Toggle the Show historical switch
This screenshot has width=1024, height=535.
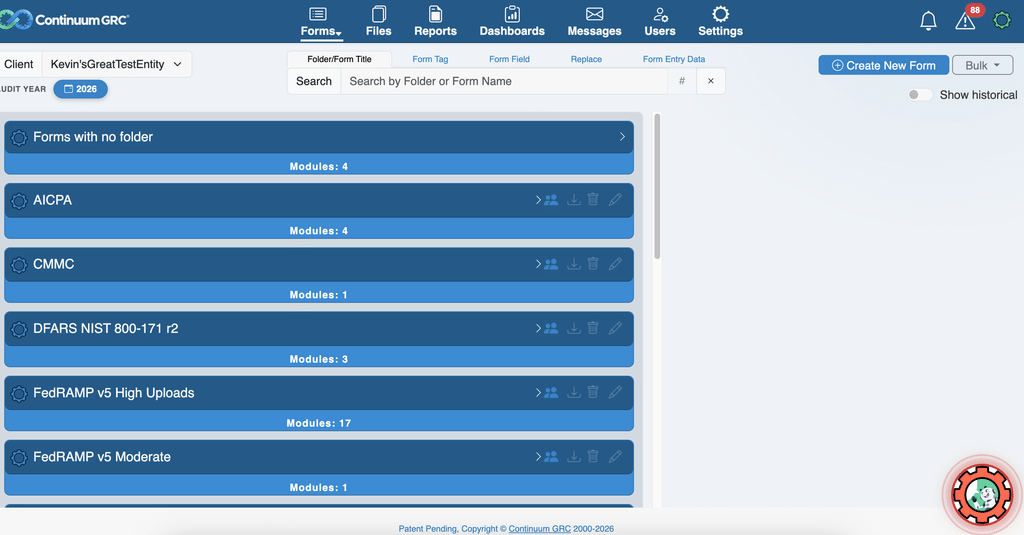pos(920,95)
